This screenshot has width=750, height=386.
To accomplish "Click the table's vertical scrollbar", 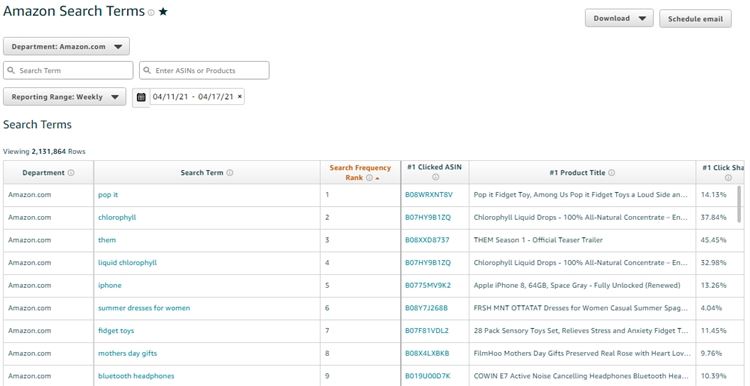I will click(739, 203).
